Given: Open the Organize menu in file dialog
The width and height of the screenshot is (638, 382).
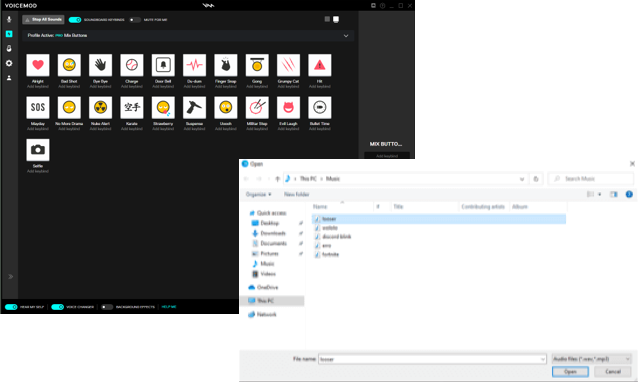Looking at the screenshot, I should click(x=258, y=194).
